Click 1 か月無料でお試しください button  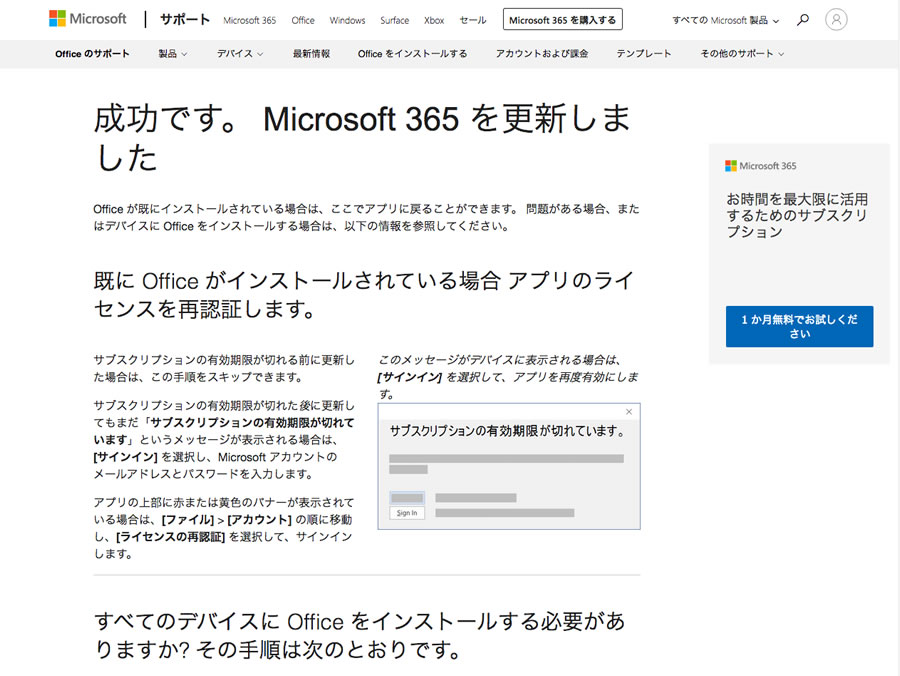pos(799,327)
